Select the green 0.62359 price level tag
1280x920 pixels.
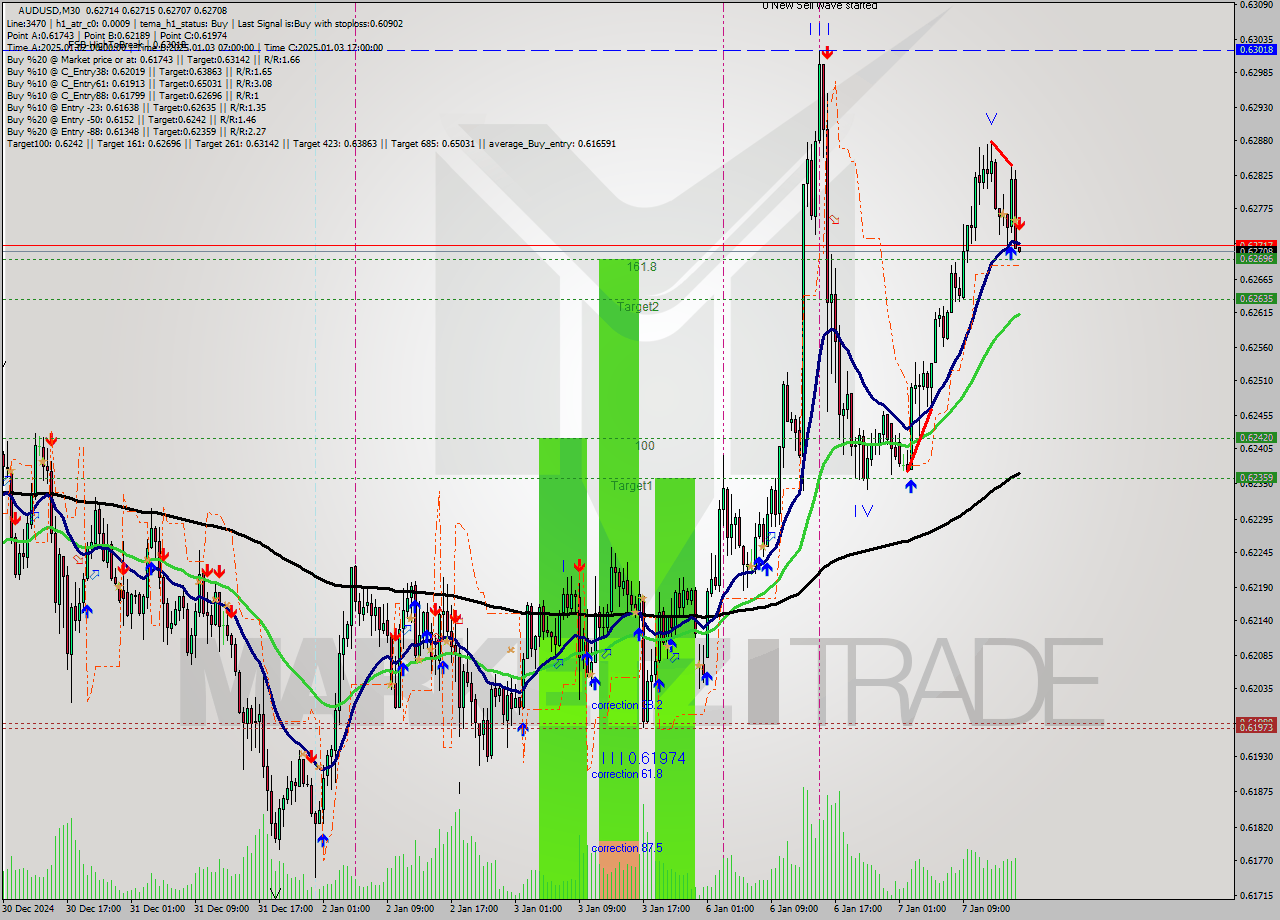coord(1256,477)
